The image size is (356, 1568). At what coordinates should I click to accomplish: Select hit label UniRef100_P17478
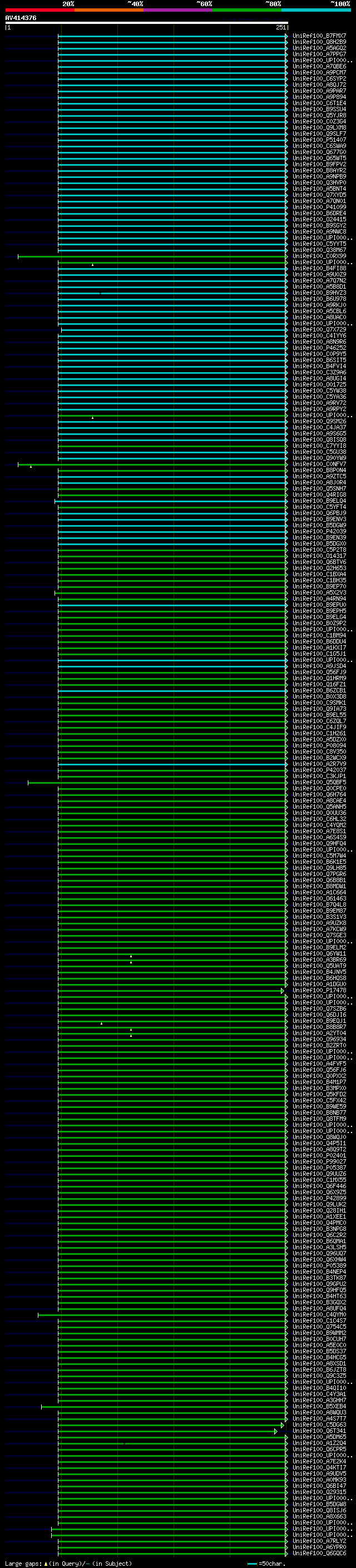pyautogui.click(x=319, y=990)
